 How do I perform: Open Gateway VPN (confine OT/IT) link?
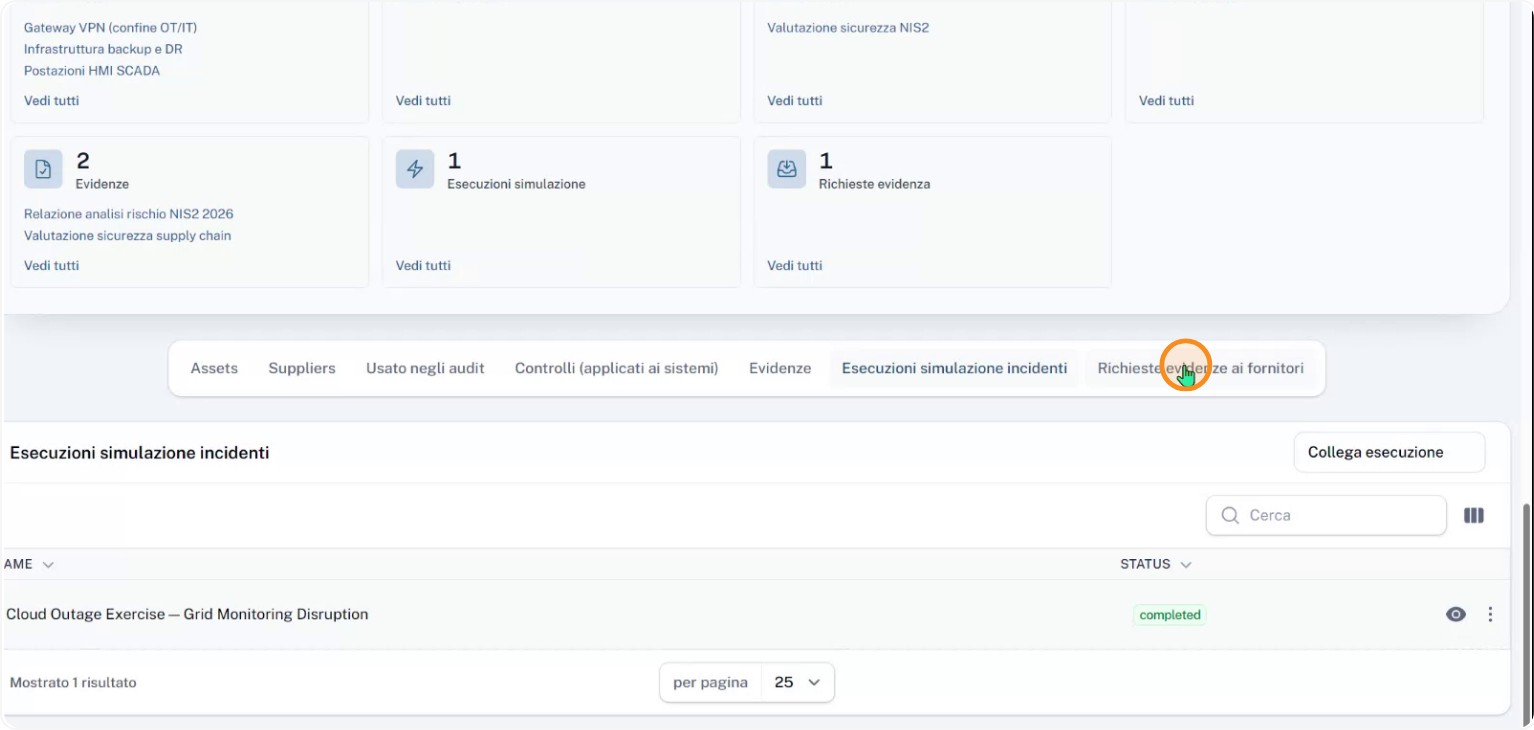(111, 28)
